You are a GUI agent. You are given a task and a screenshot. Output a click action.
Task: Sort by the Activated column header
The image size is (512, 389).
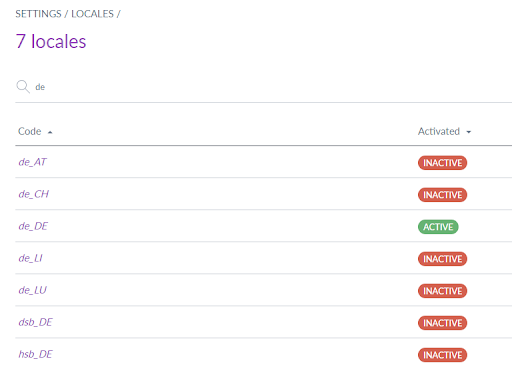pyautogui.click(x=439, y=131)
